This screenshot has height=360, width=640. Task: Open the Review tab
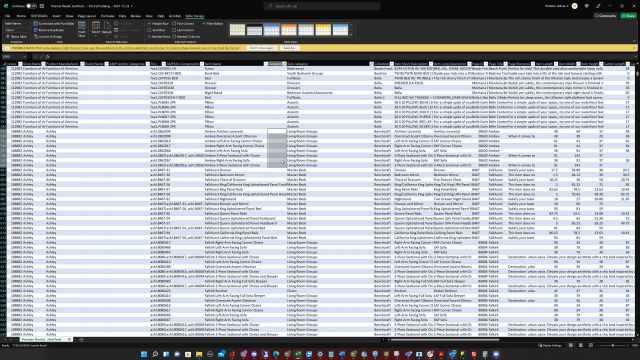[x=136, y=16]
